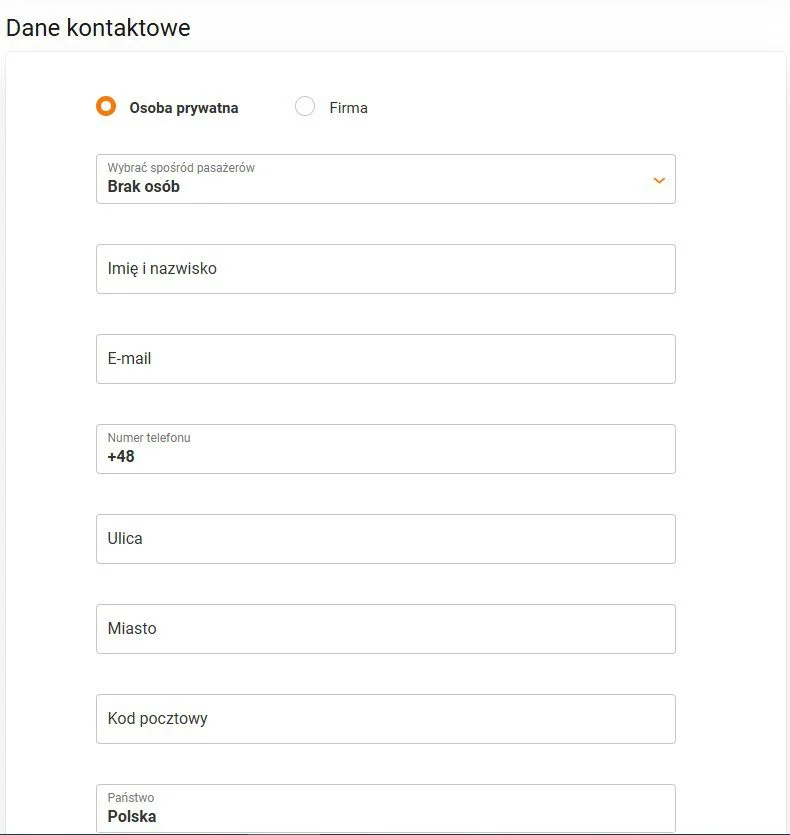Screen dimensions: 790x835
Task: Click the Firma label text
Action: point(348,108)
